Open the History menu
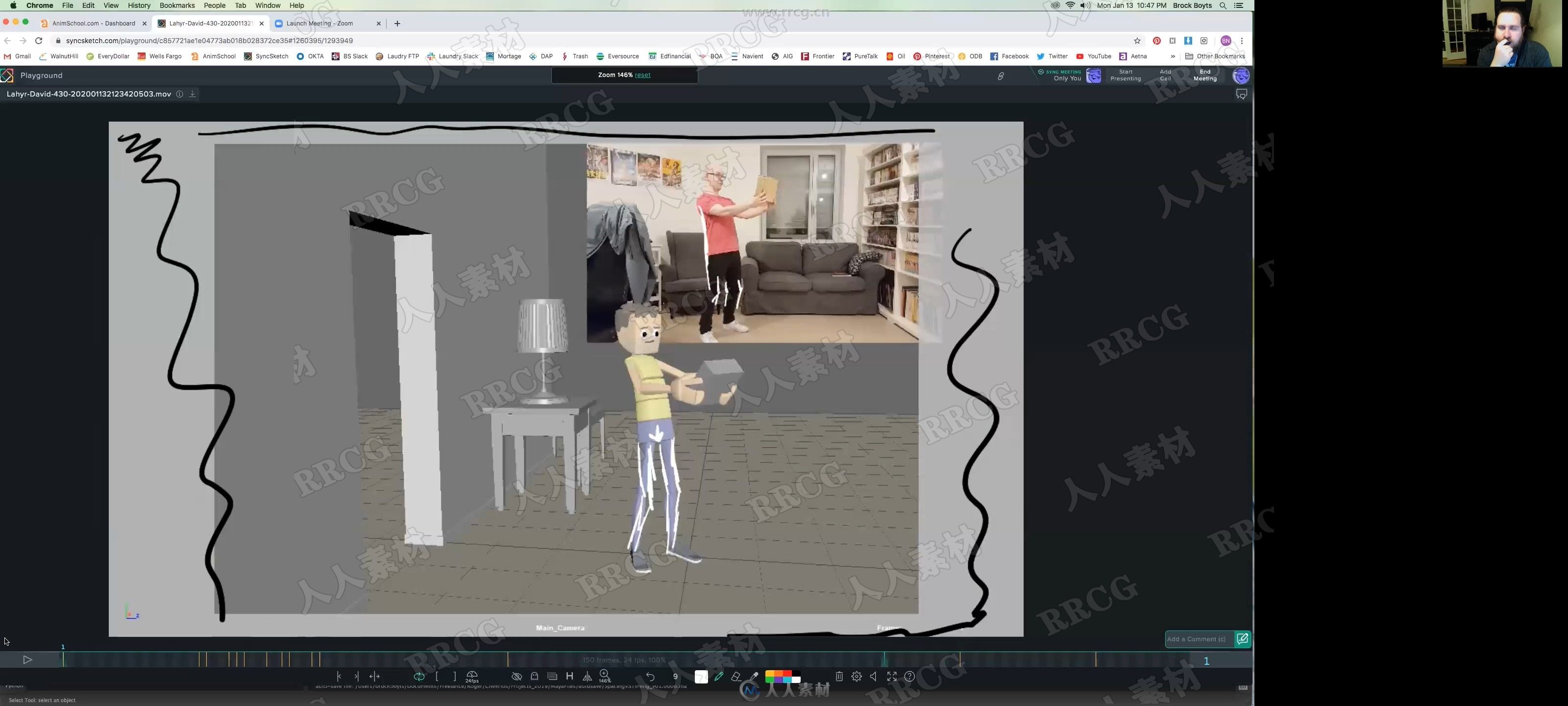 coord(139,5)
